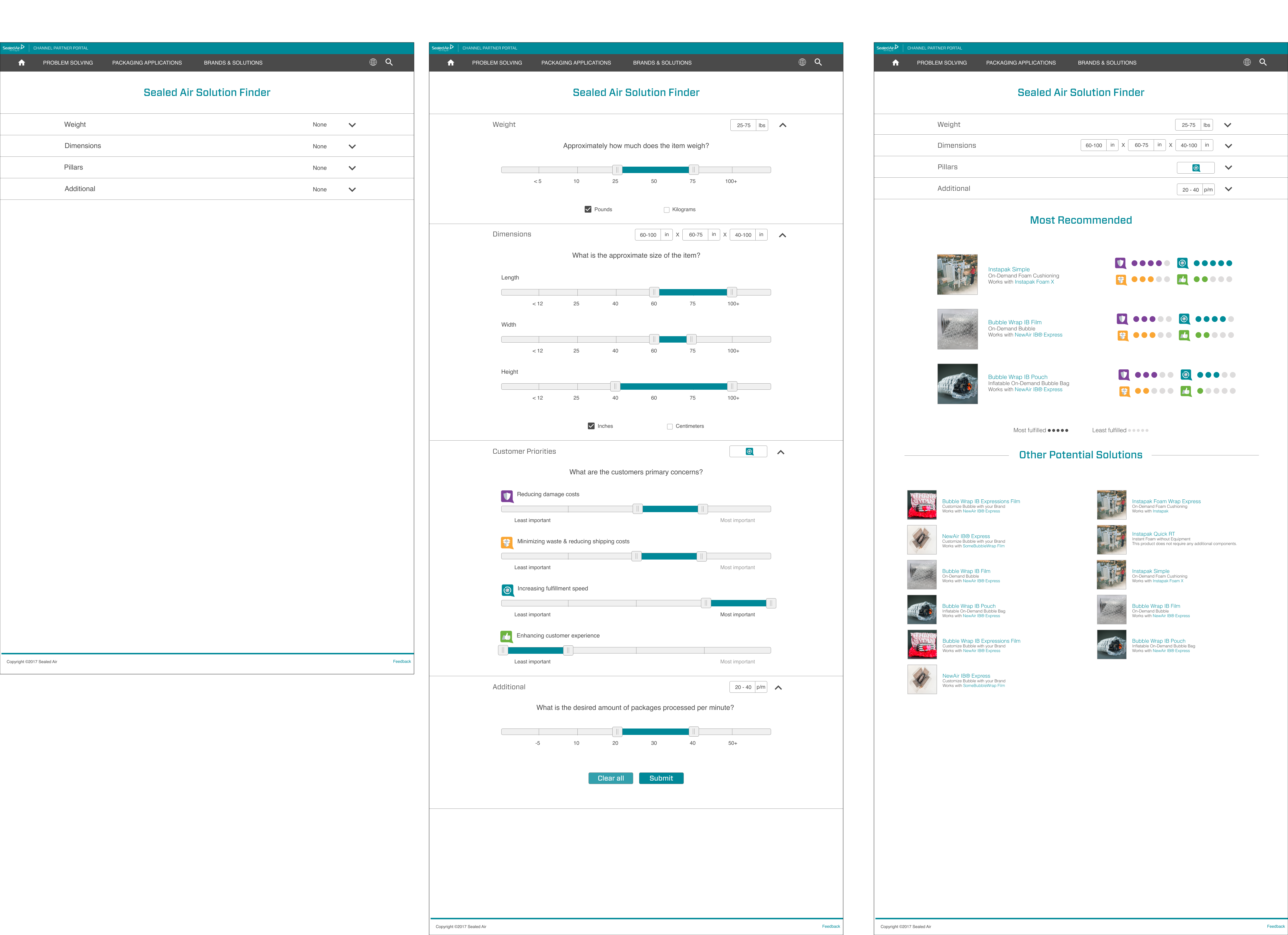
Task: Open Brands & Solutions menu above the Submit form
Action: (x=662, y=63)
